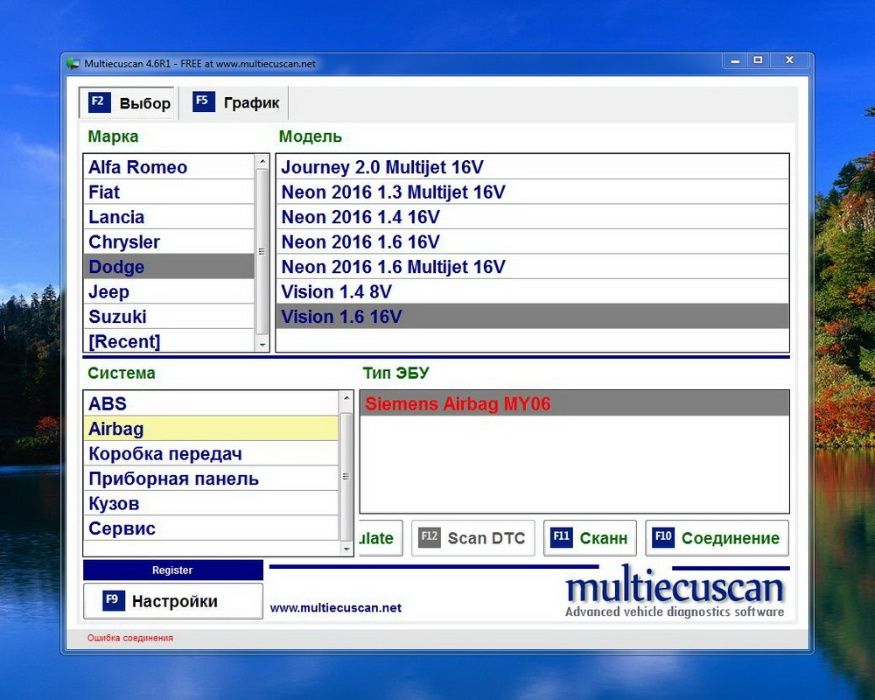Screen dimensions: 875x700
Task: Choose Airbag in the system list
Action: (x=211, y=429)
